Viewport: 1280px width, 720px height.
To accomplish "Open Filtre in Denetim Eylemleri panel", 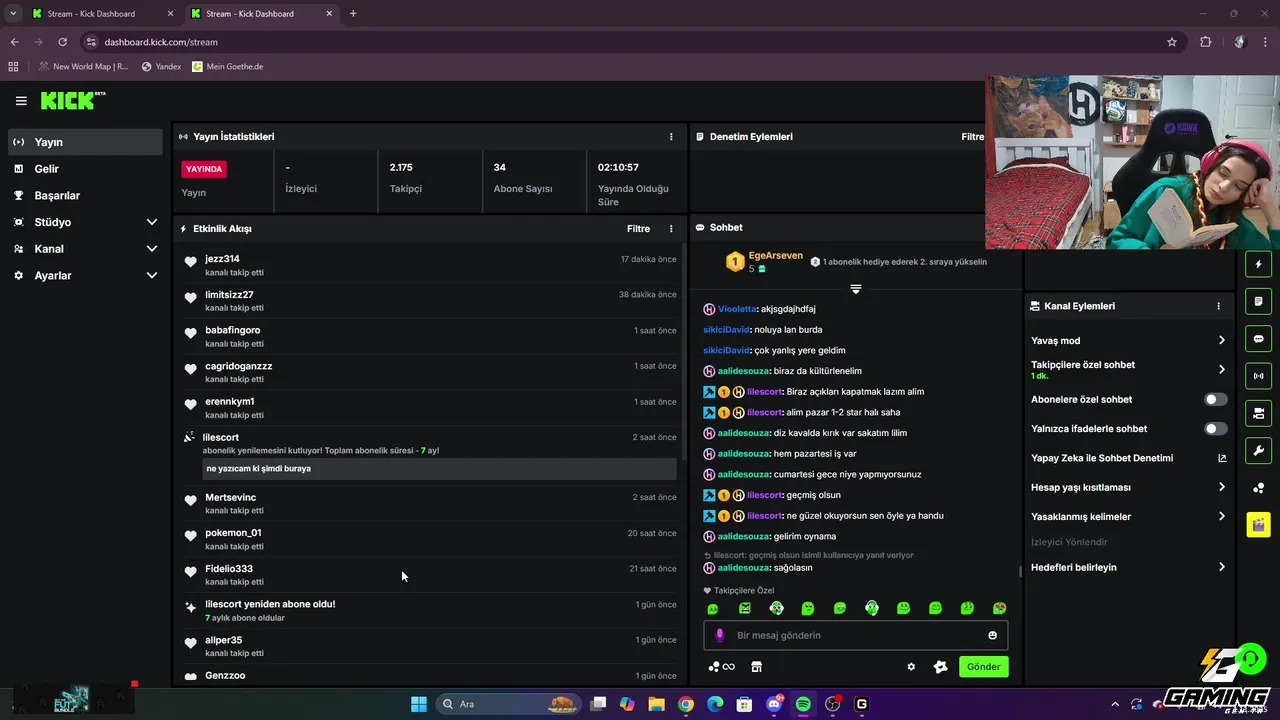I will pyautogui.click(x=972, y=137).
